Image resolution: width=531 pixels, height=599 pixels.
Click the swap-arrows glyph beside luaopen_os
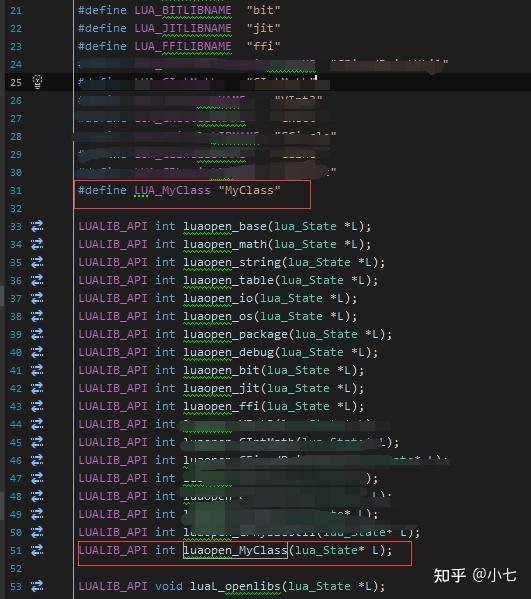37,316
